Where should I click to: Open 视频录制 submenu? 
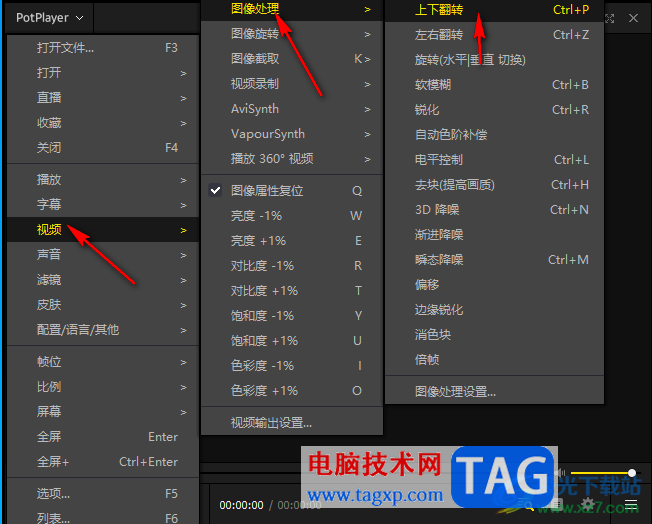[292, 84]
